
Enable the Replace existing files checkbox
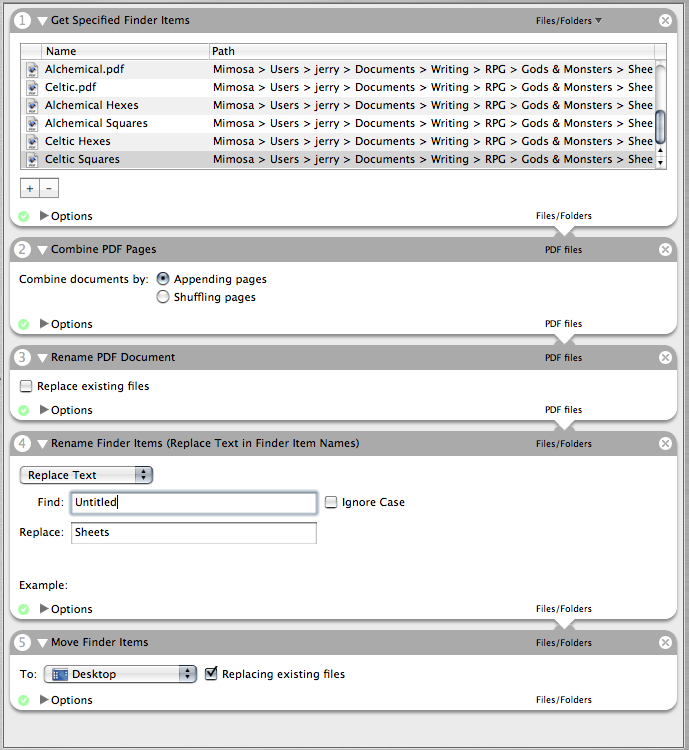point(26,386)
